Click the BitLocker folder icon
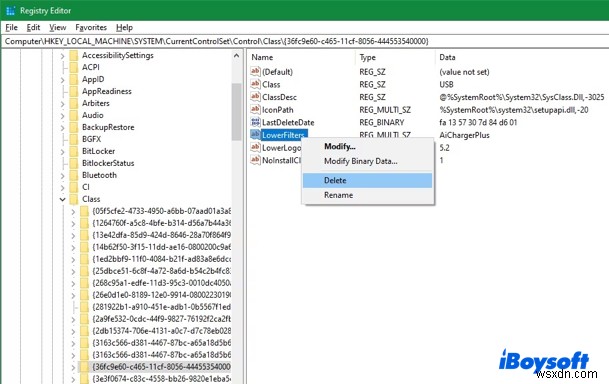Image resolution: width=609 pixels, height=384 pixels. click(x=74, y=151)
